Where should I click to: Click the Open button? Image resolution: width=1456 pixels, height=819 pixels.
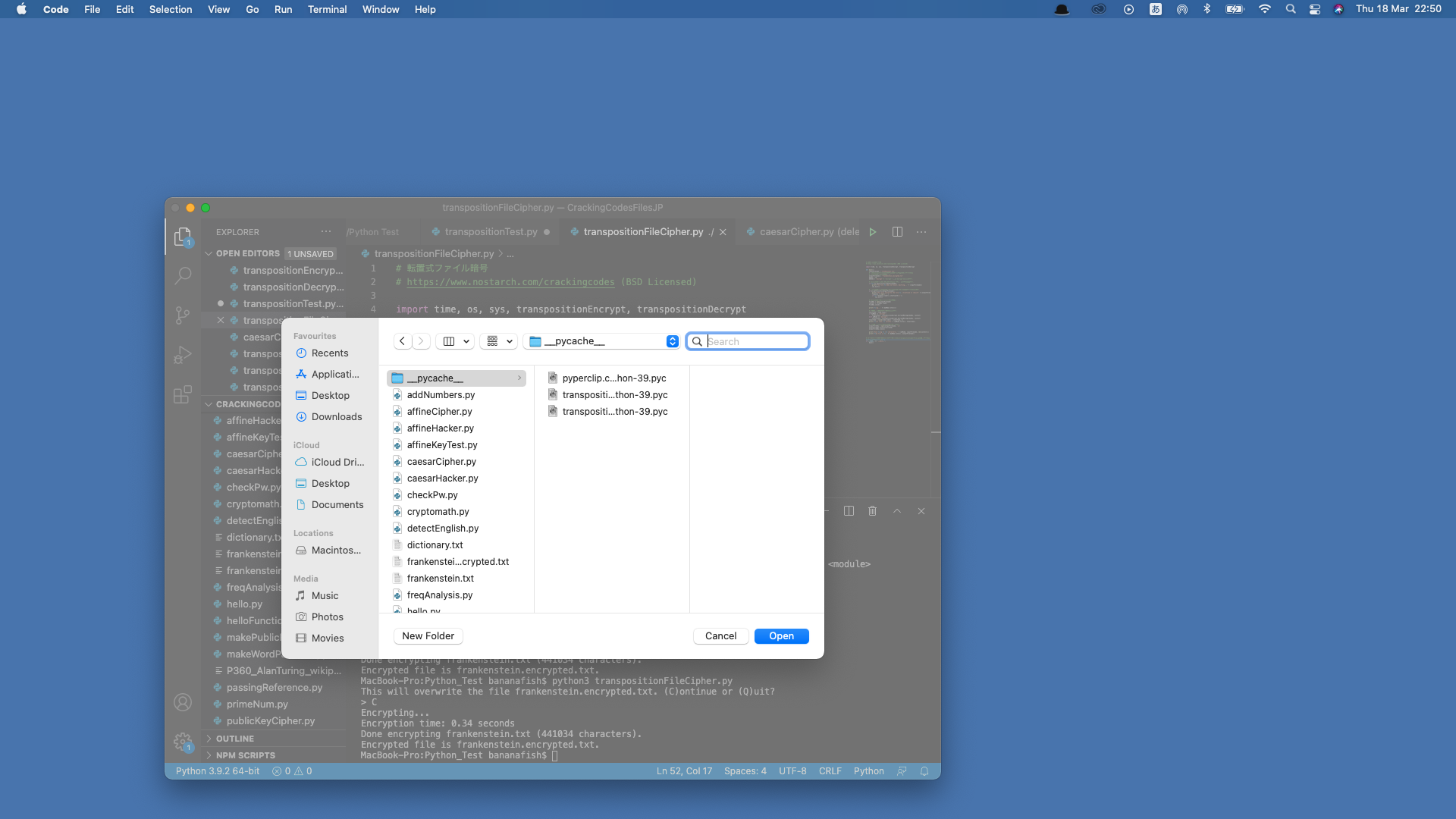click(x=781, y=636)
